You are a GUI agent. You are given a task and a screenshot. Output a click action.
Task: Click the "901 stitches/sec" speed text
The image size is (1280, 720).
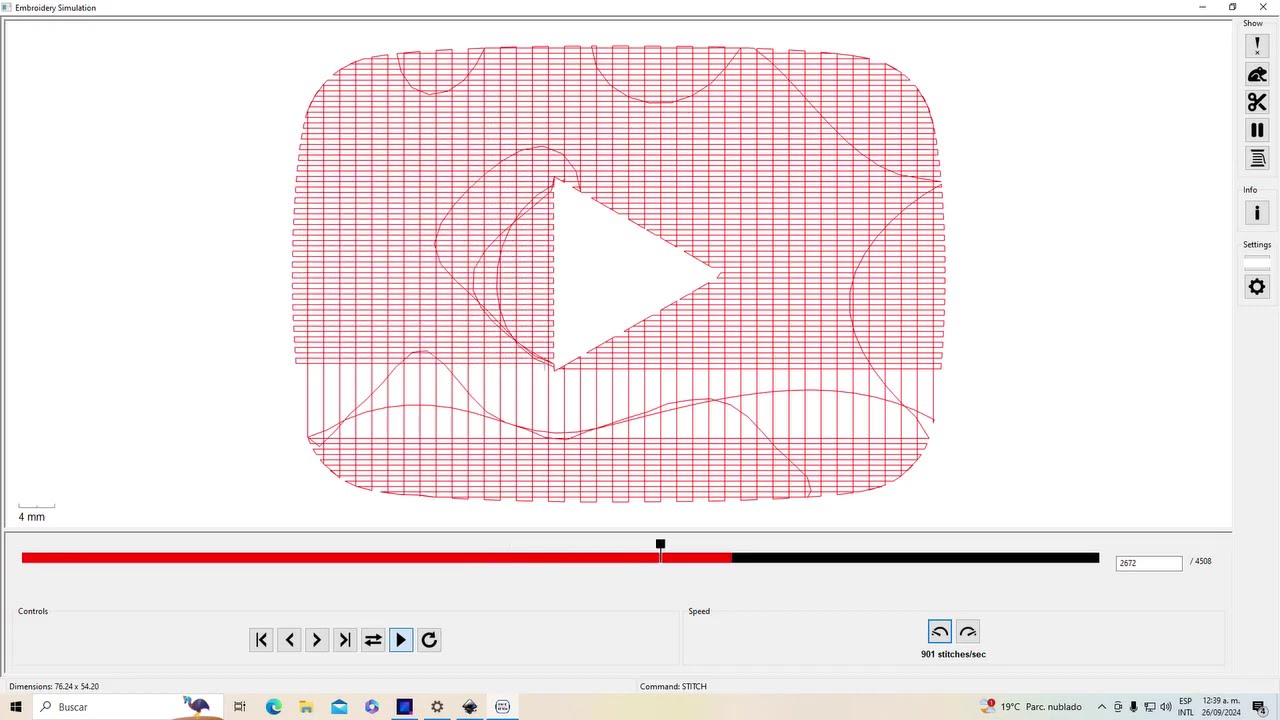point(953,654)
